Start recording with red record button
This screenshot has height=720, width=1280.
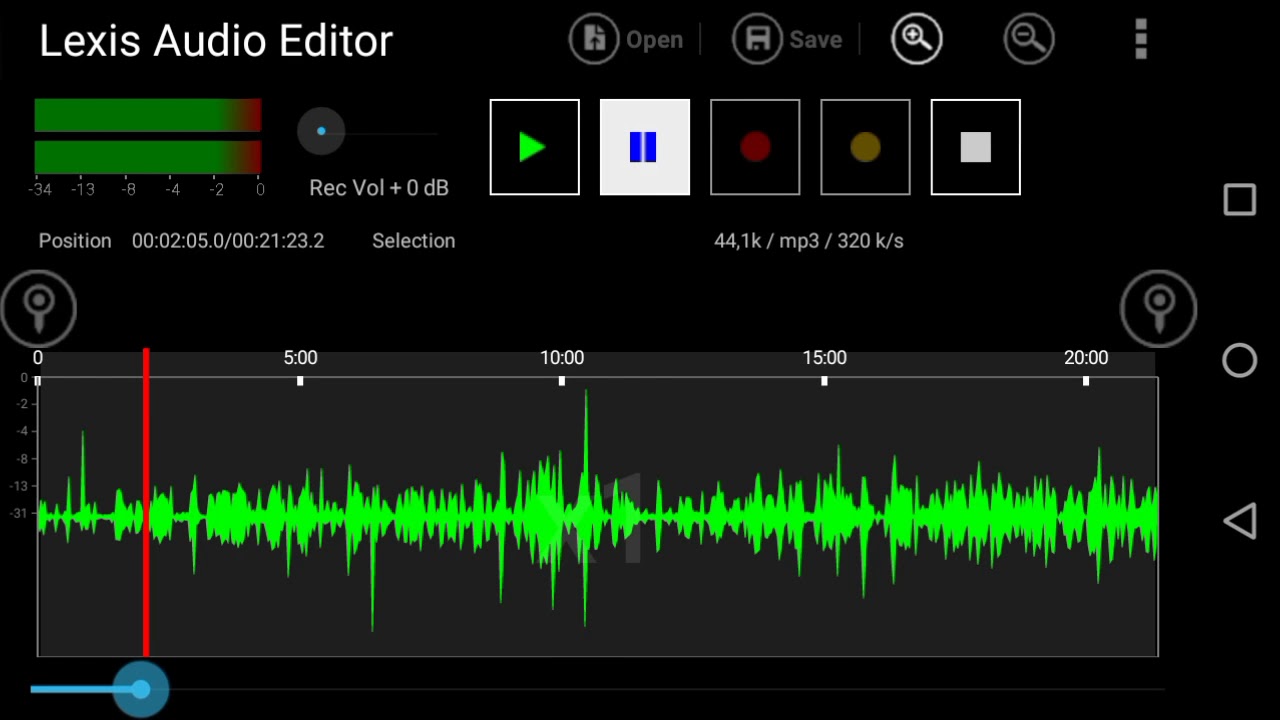(755, 147)
